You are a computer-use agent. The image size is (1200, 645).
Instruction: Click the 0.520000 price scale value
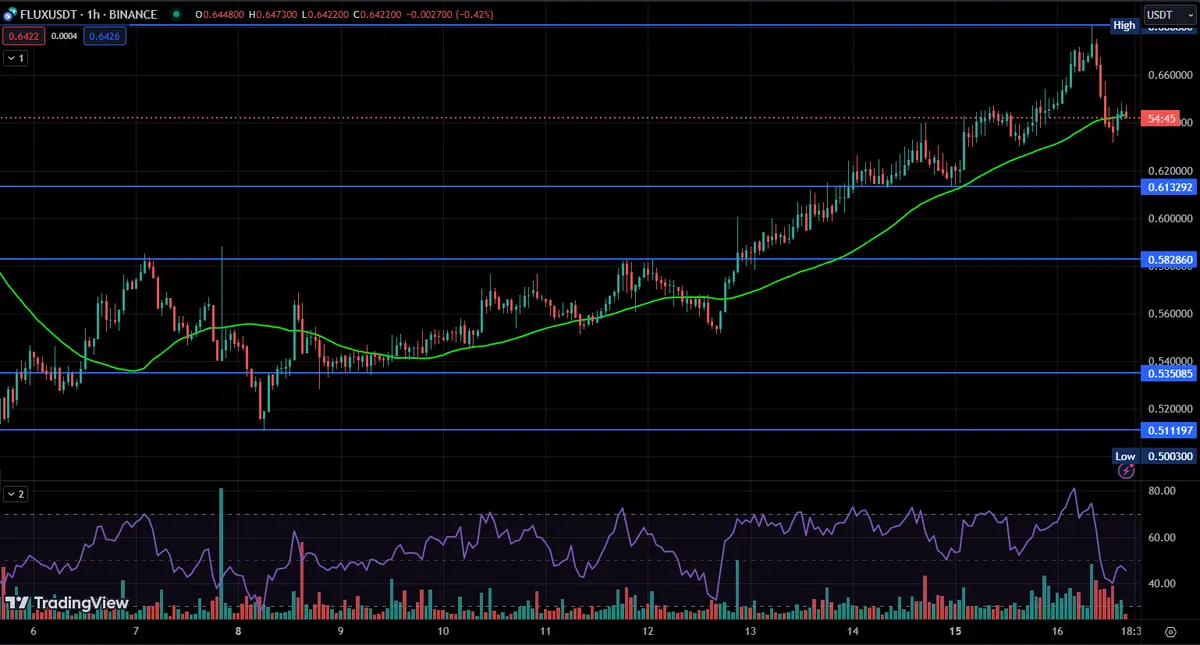coord(1169,409)
